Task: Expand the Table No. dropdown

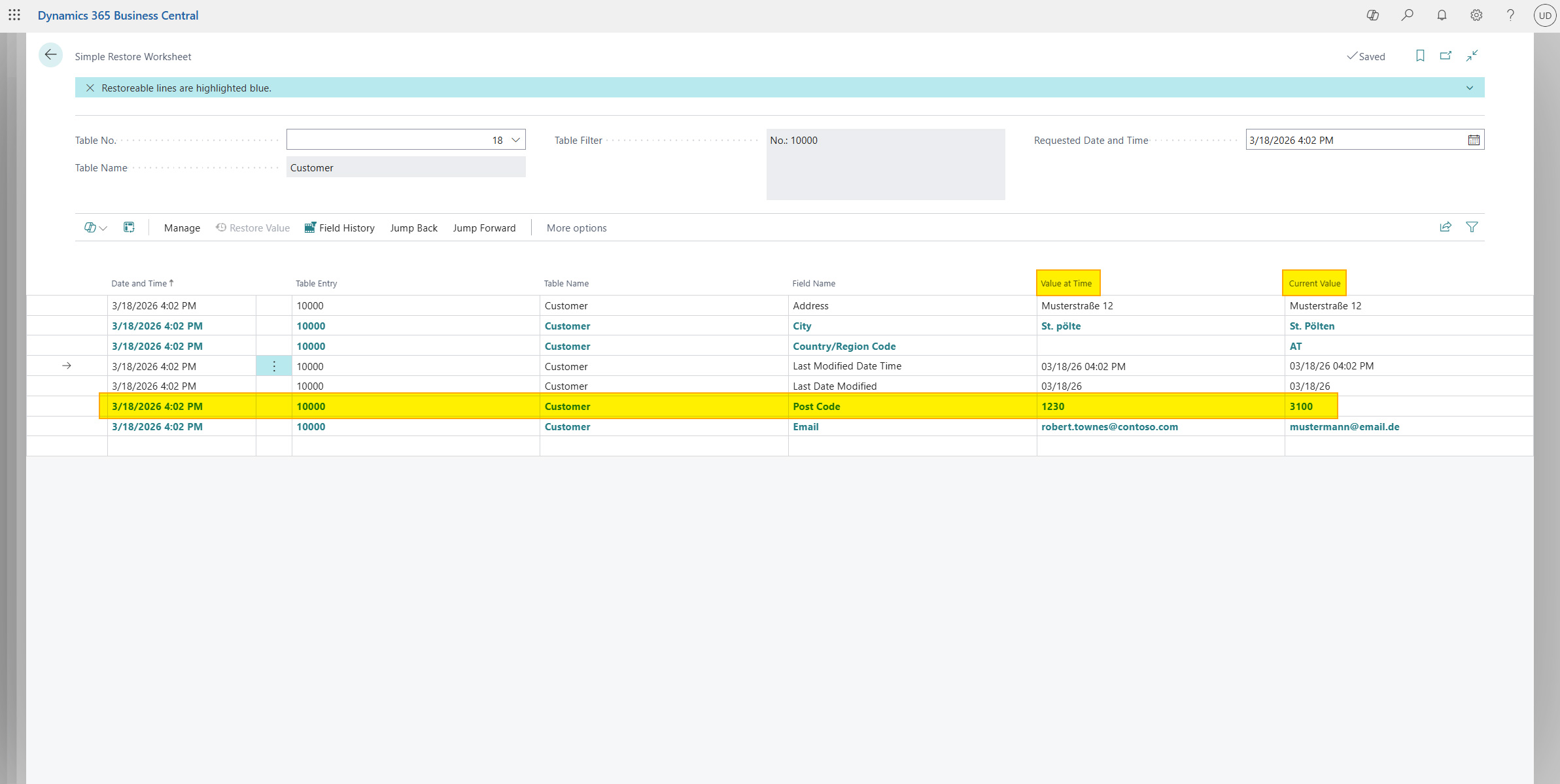Action: tap(515, 140)
